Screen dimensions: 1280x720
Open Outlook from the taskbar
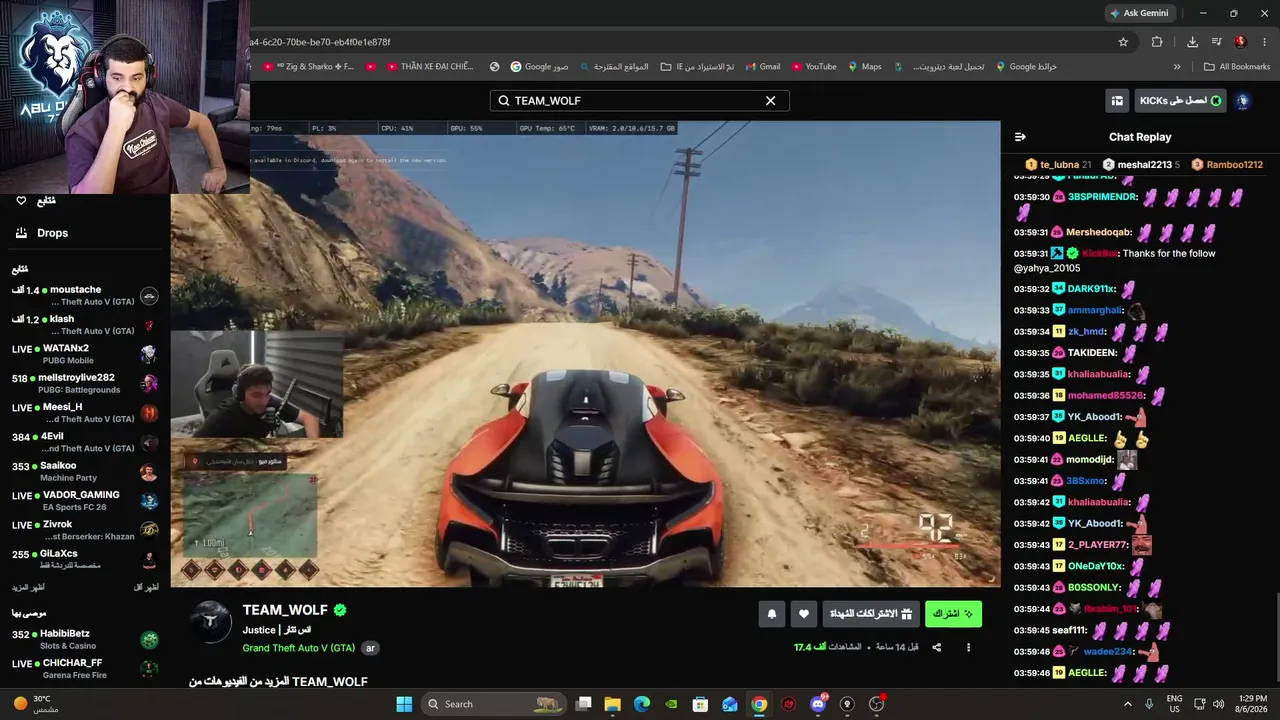[730, 704]
